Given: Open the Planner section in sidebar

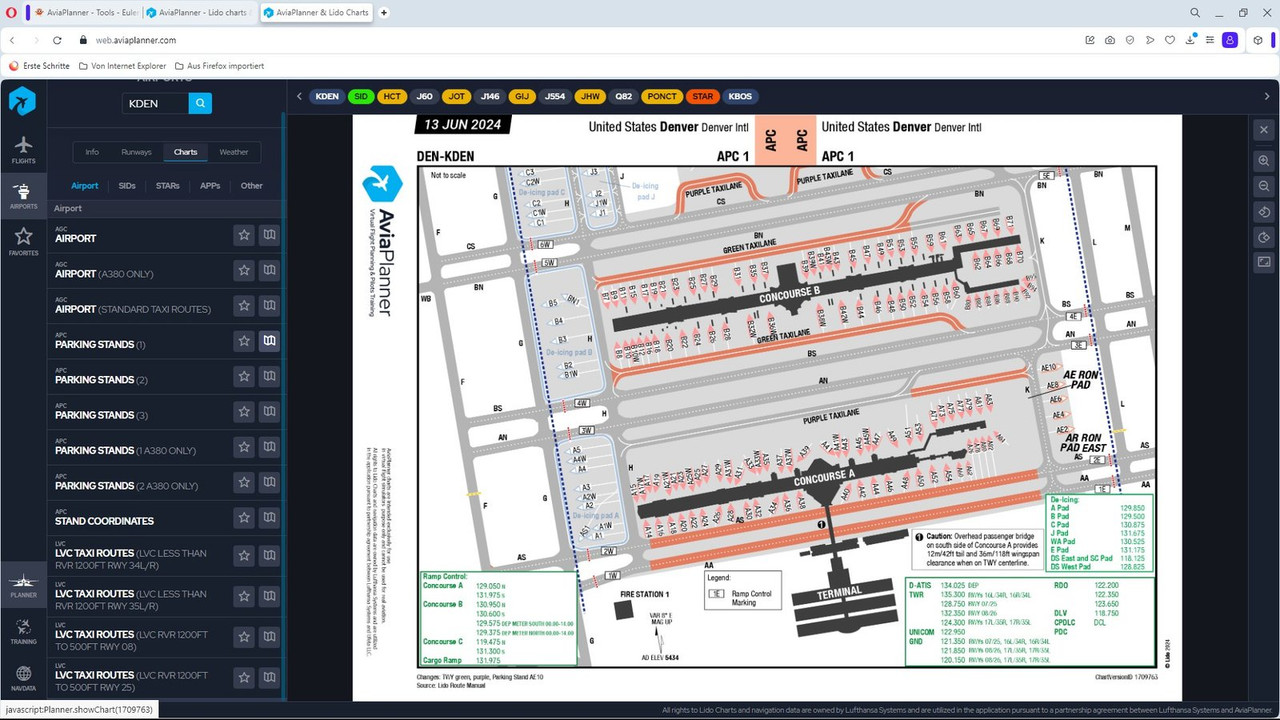Looking at the screenshot, I should 23,584.
